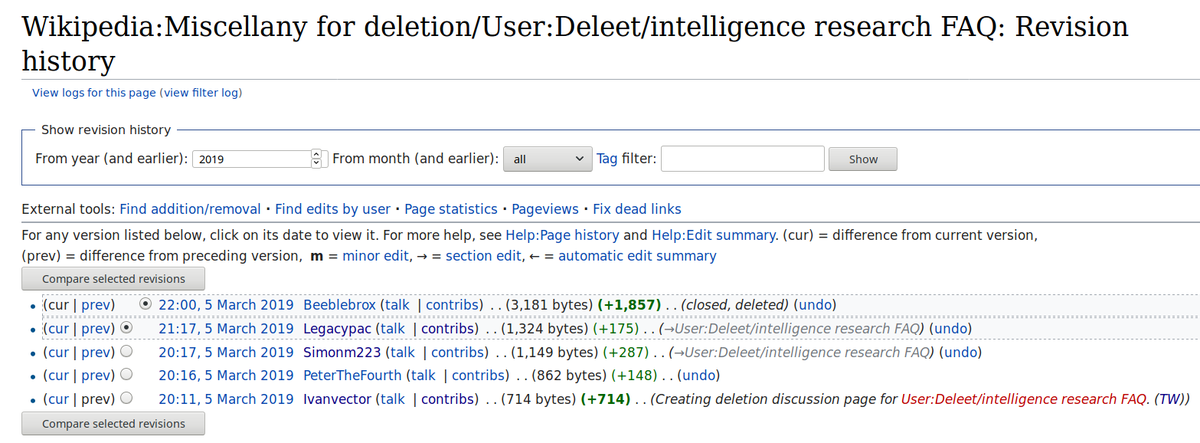Open the '20:11, 5 March 2019' revision
1200x443 pixels.
[226, 399]
